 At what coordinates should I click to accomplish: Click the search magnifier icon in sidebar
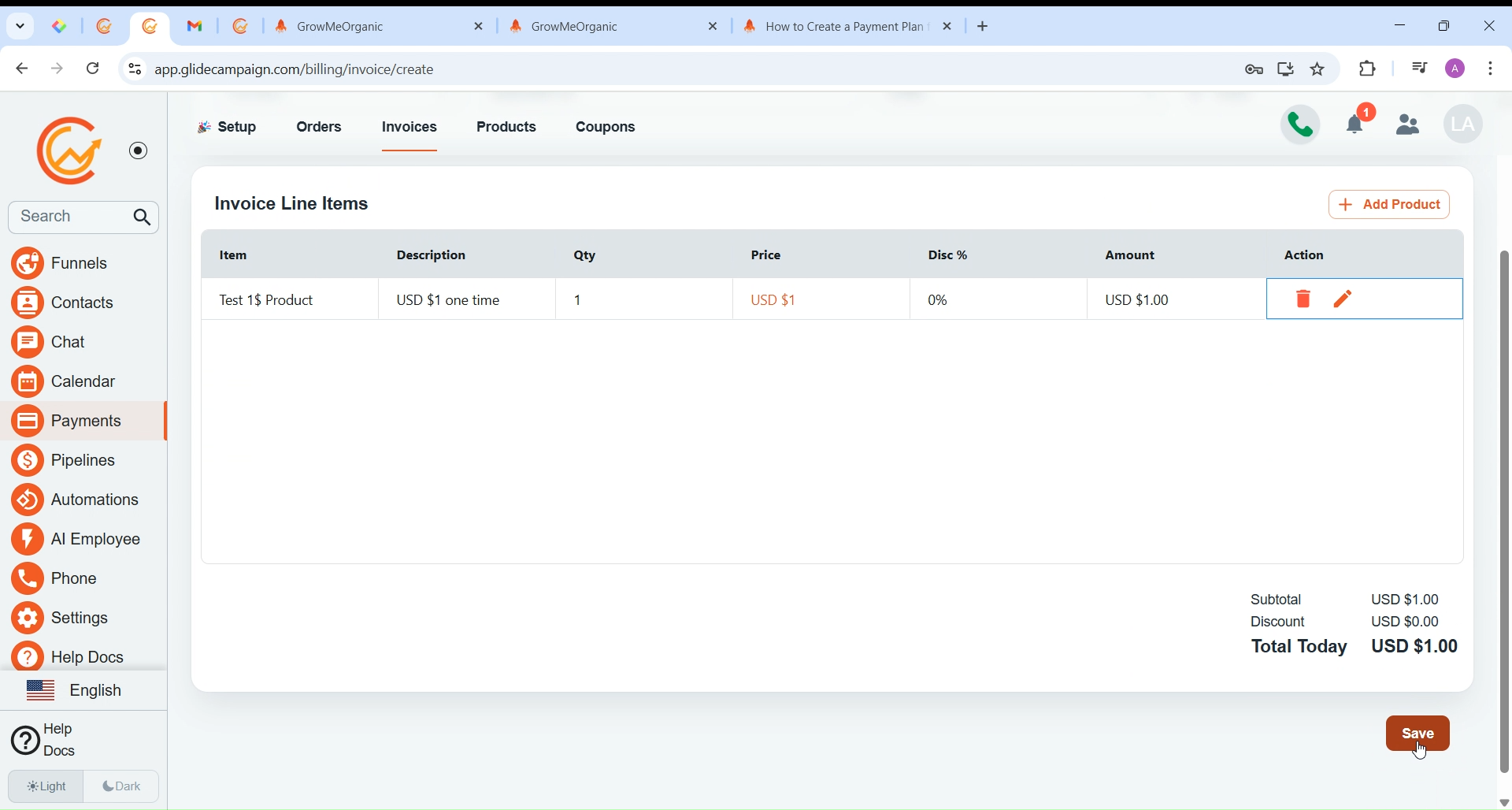[x=143, y=218]
